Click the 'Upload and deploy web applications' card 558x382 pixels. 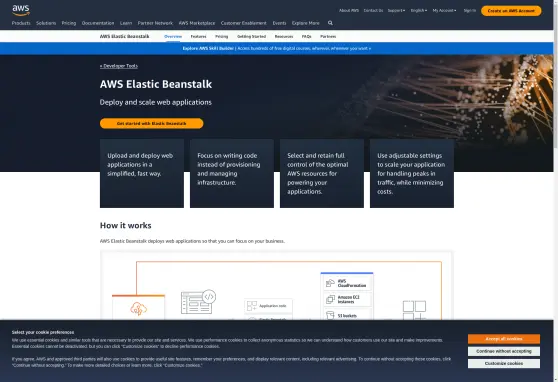click(142, 173)
